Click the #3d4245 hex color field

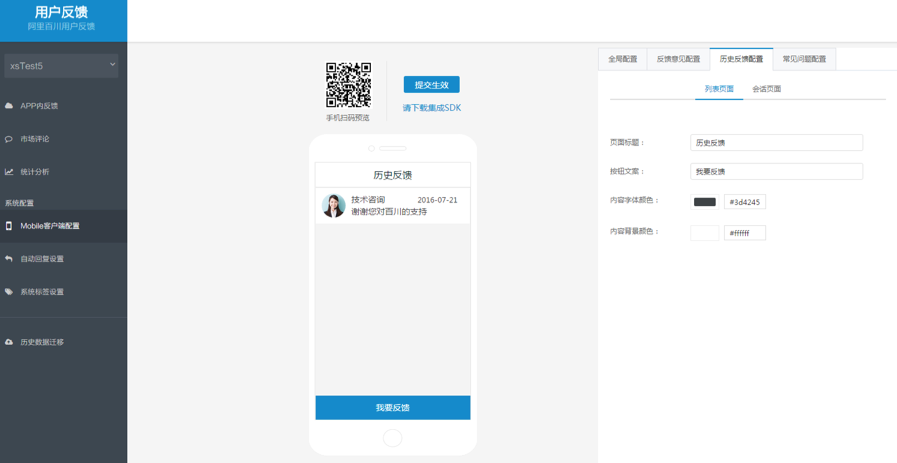pos(745,201)
